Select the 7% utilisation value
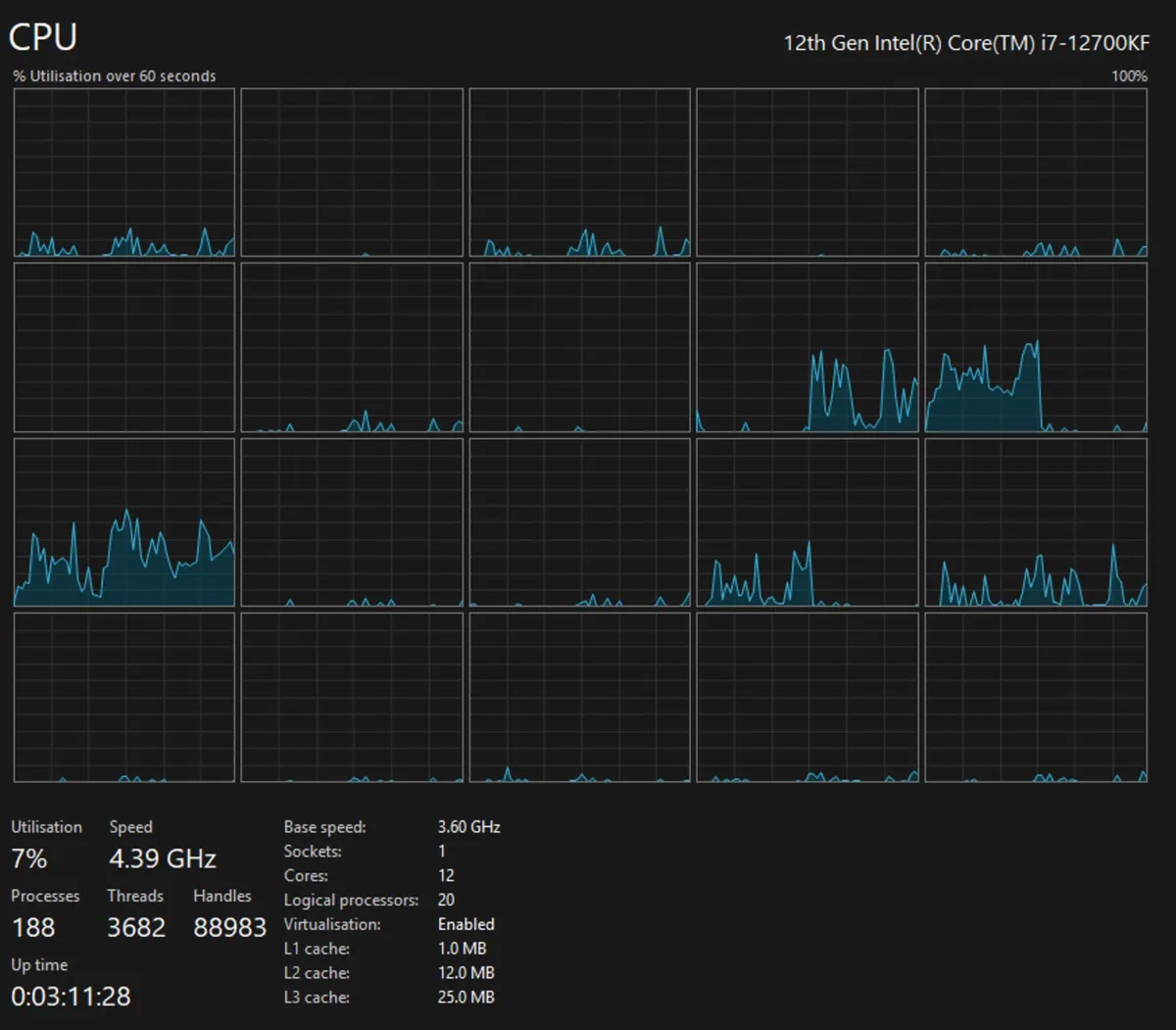 pos(29,858)
